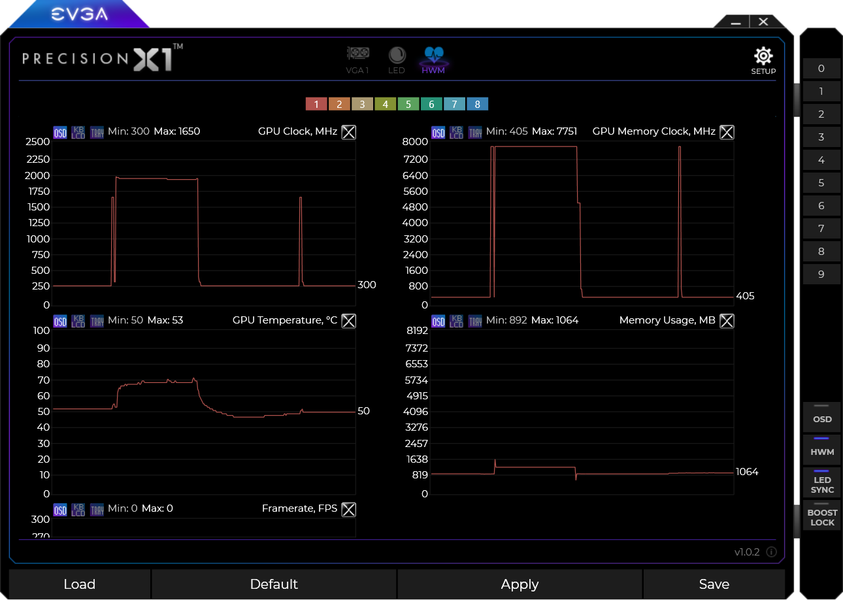Image resolution: width=843 pixels, height=600 pixels.
Task: Open the SETUP gear icon
Action: pos(763,60)
